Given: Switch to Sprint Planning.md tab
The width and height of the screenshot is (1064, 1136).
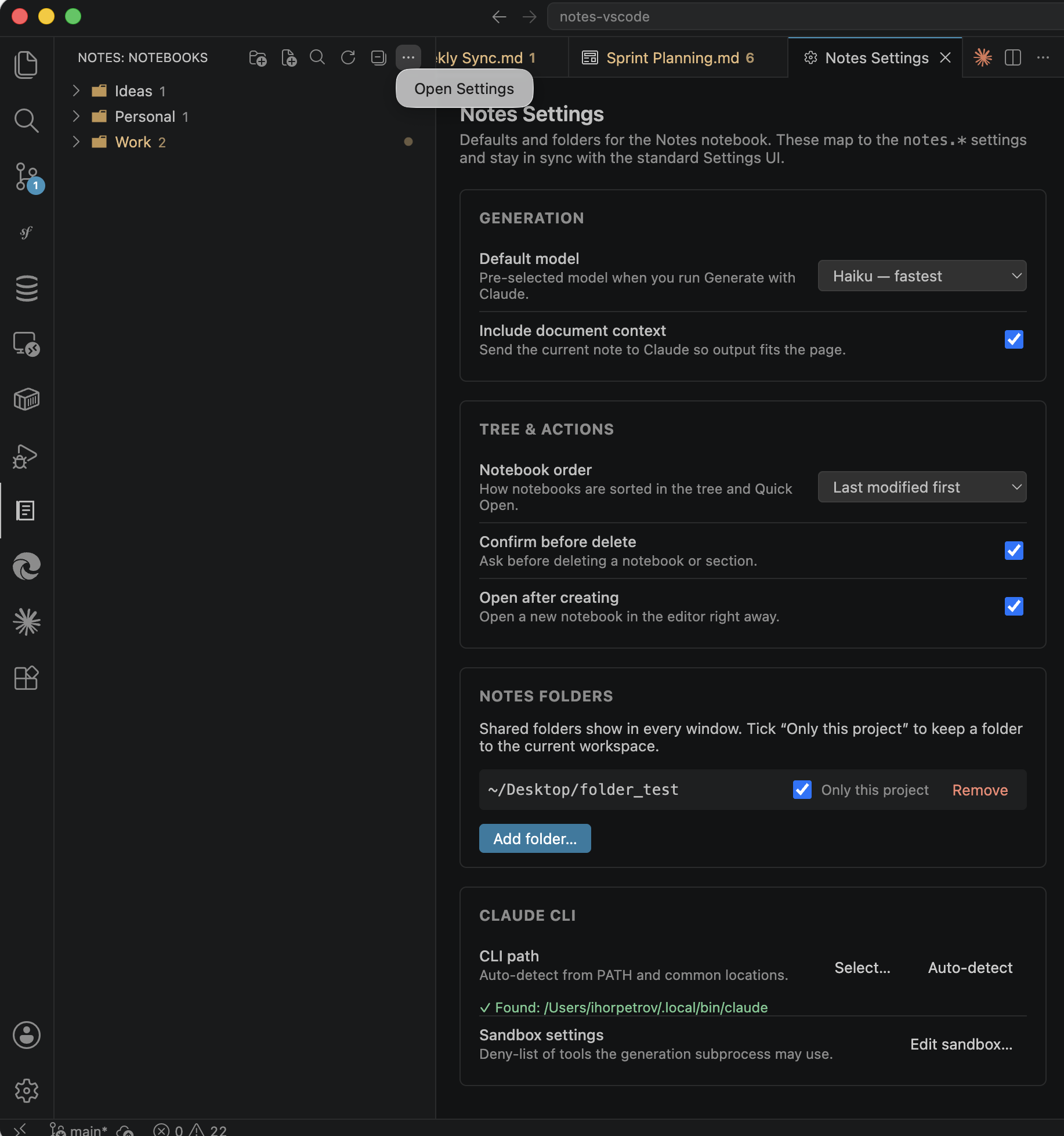Looking at the screenshot, I should [678, 58].
